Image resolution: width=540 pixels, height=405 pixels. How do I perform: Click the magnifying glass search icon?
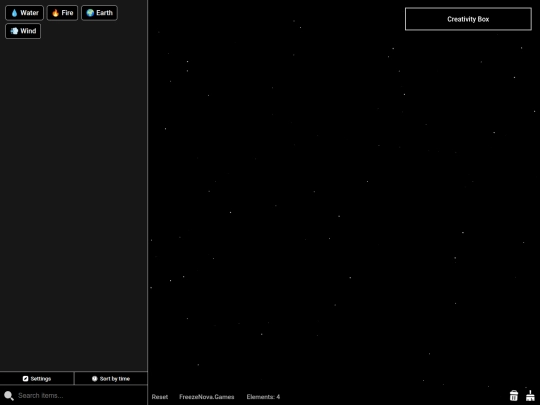[x=9, y=396]
